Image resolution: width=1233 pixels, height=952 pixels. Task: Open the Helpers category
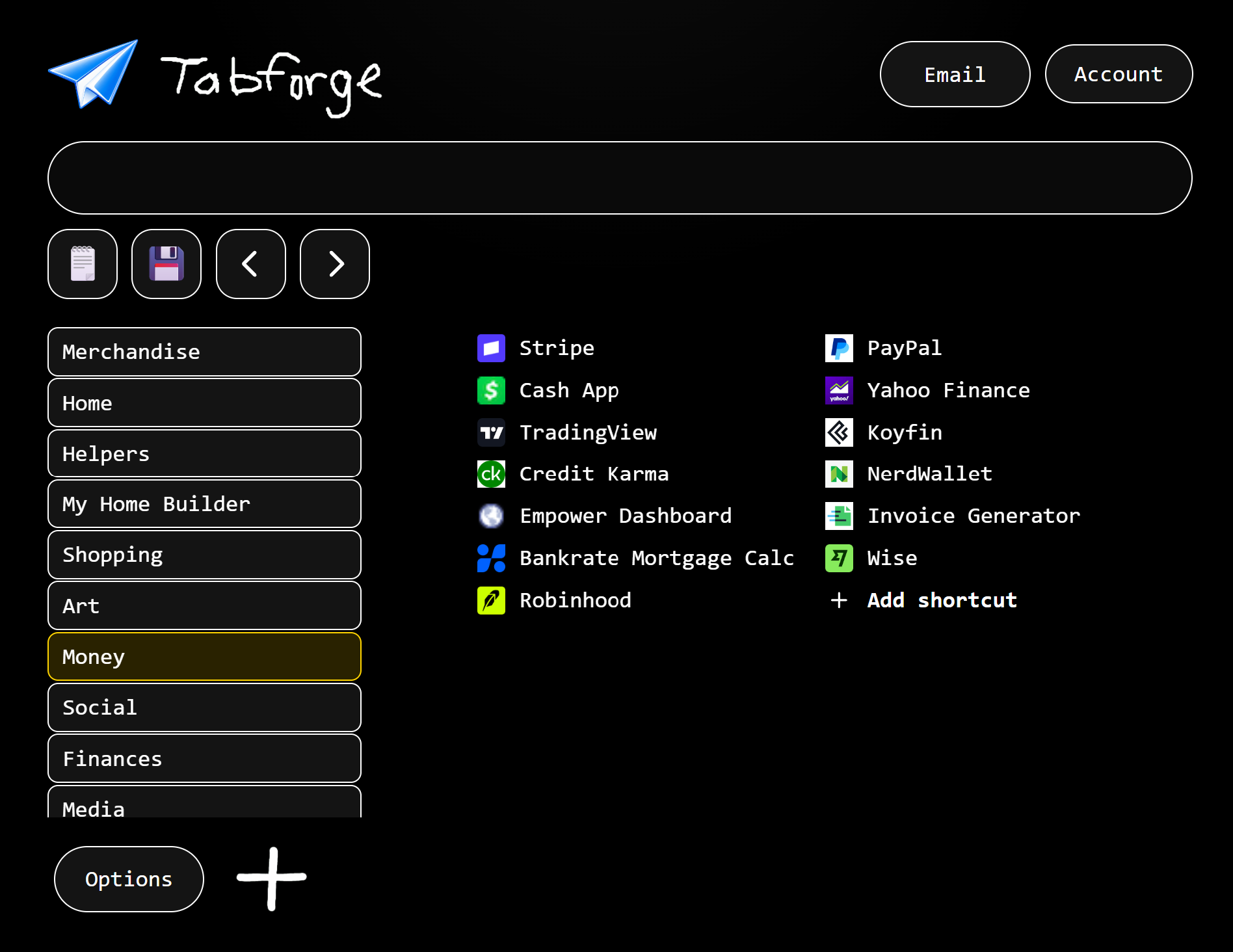204,453
